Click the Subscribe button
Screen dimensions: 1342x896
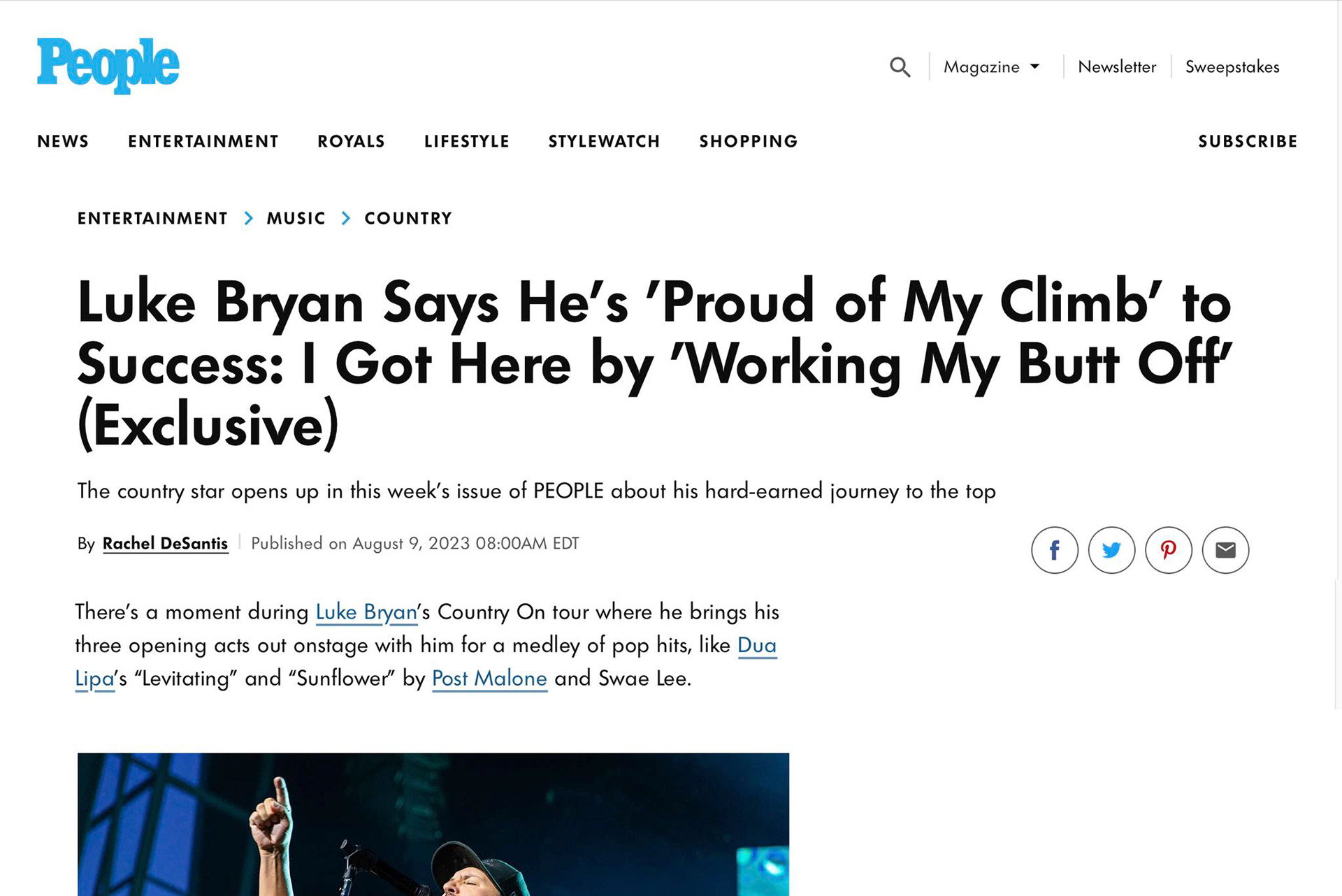pyautogui.click(x=1248, y=141)
